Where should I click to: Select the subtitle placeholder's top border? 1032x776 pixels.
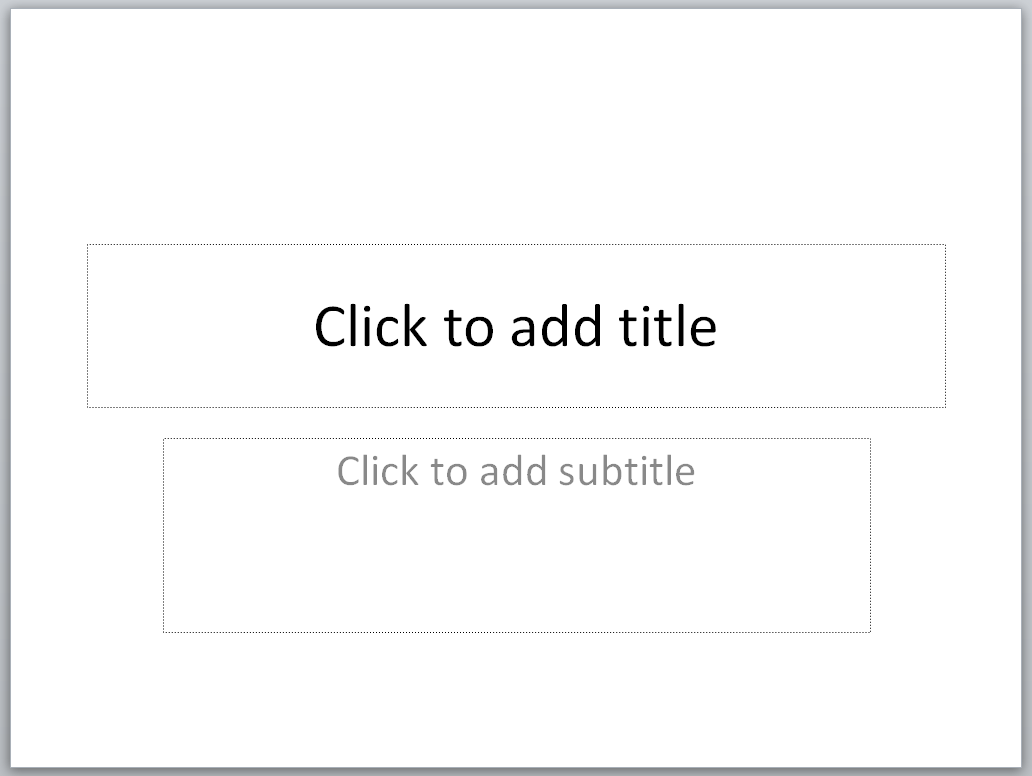pos(515,438)
